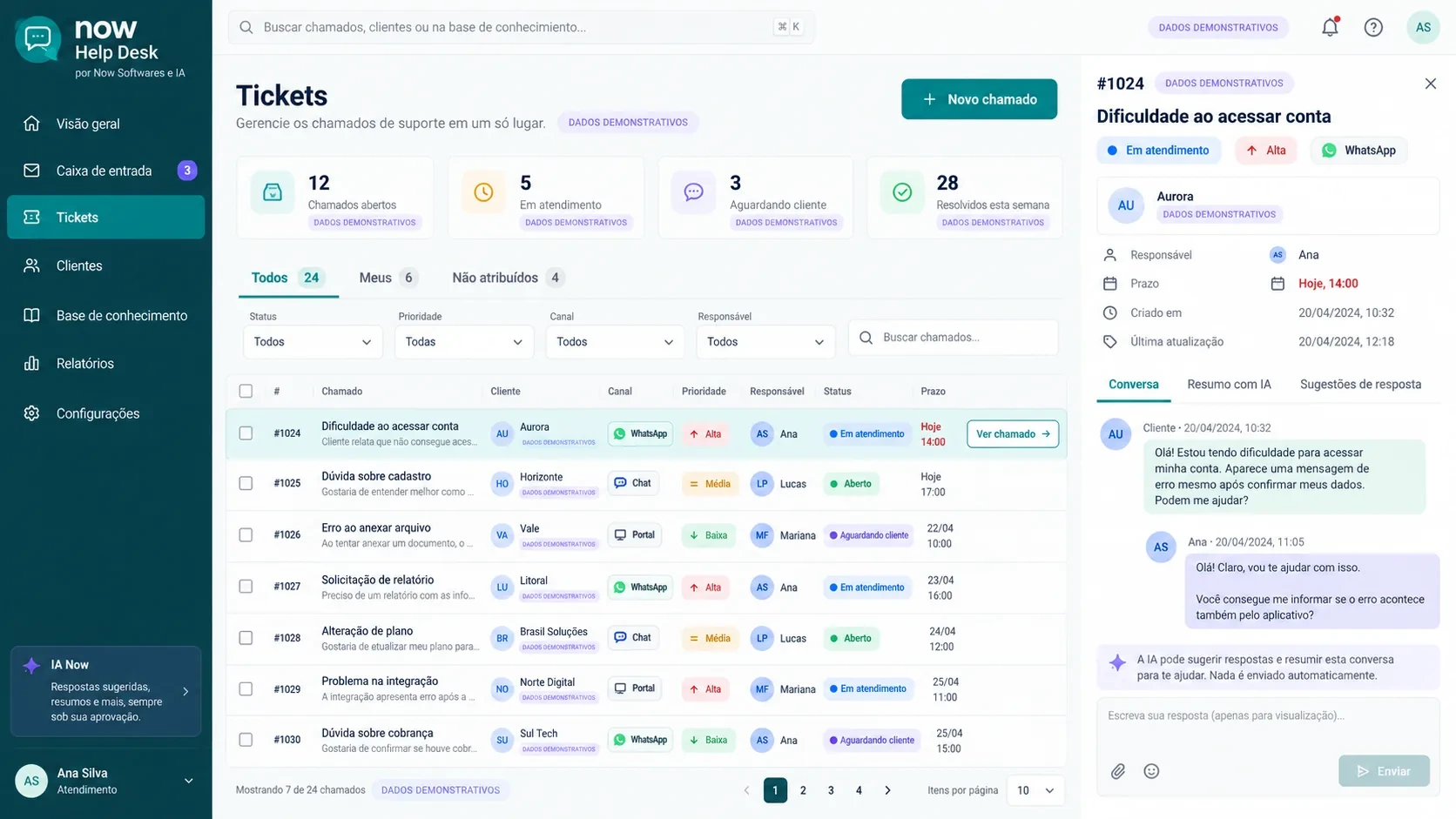Check the box for ticket #1024

(246, 433)
